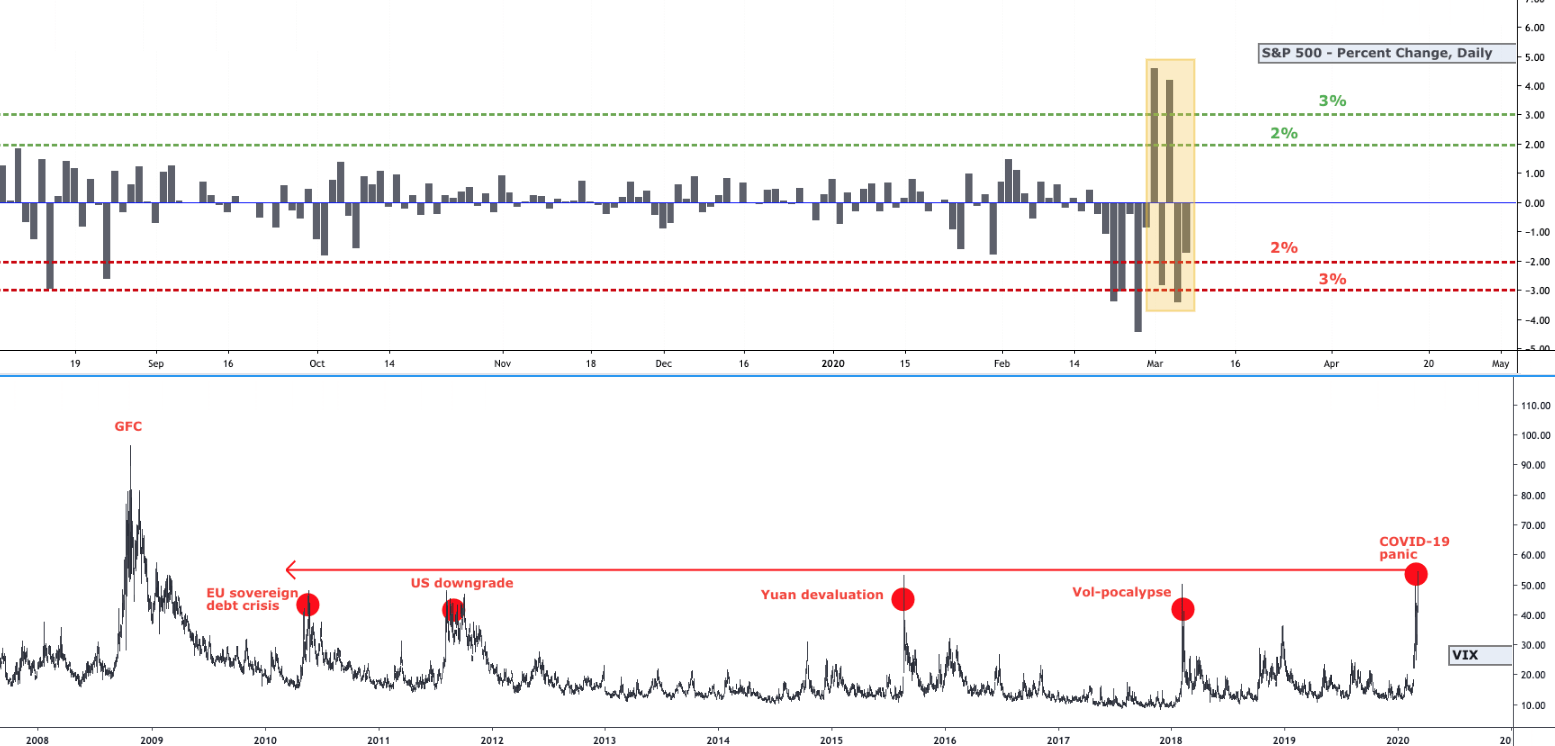Click the deepest down bar just before March
1555x746 pixels.
pos(1138,267)
